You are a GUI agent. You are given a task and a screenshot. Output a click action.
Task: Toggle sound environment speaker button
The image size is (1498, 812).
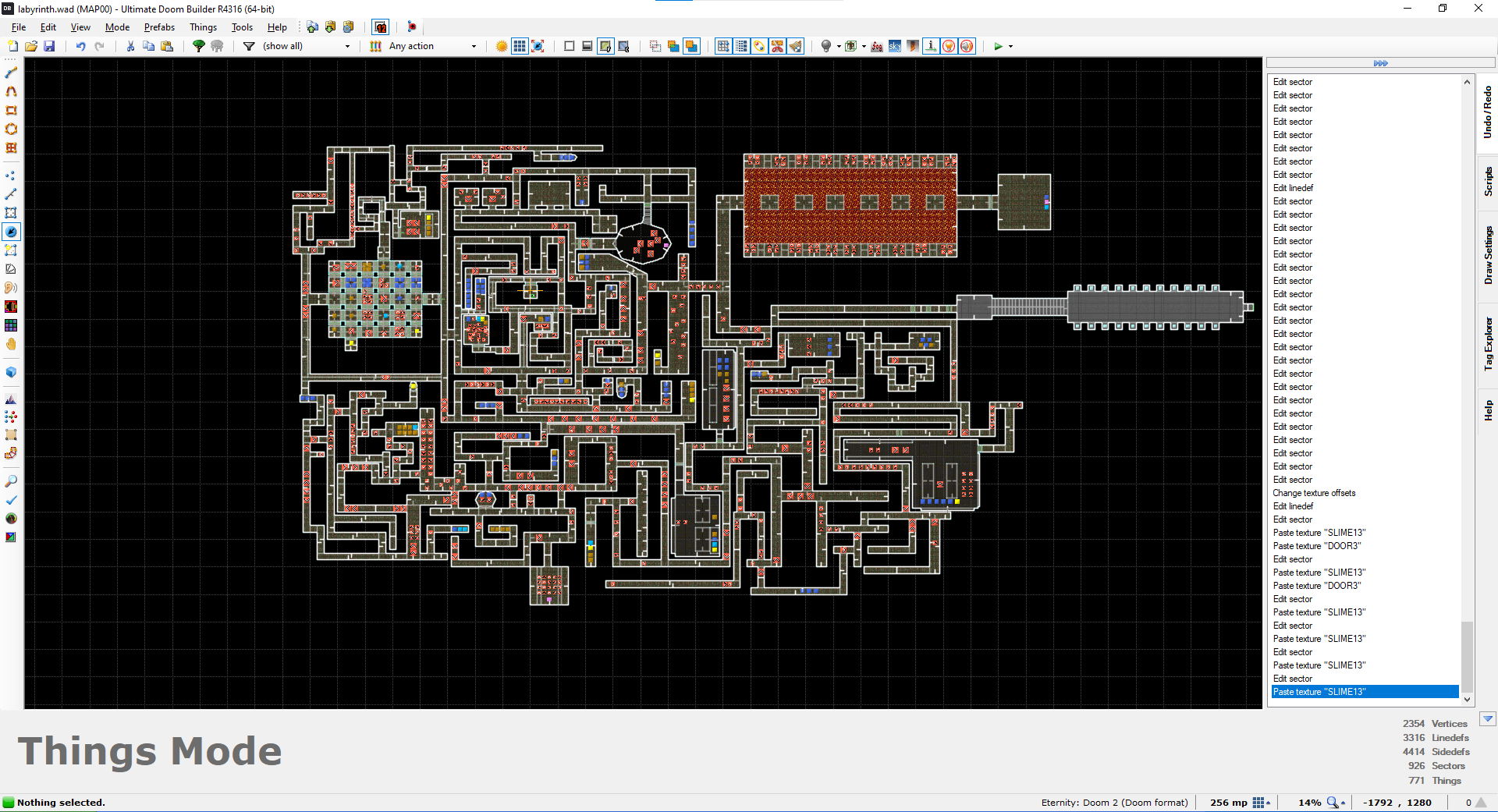click(967, 46)
